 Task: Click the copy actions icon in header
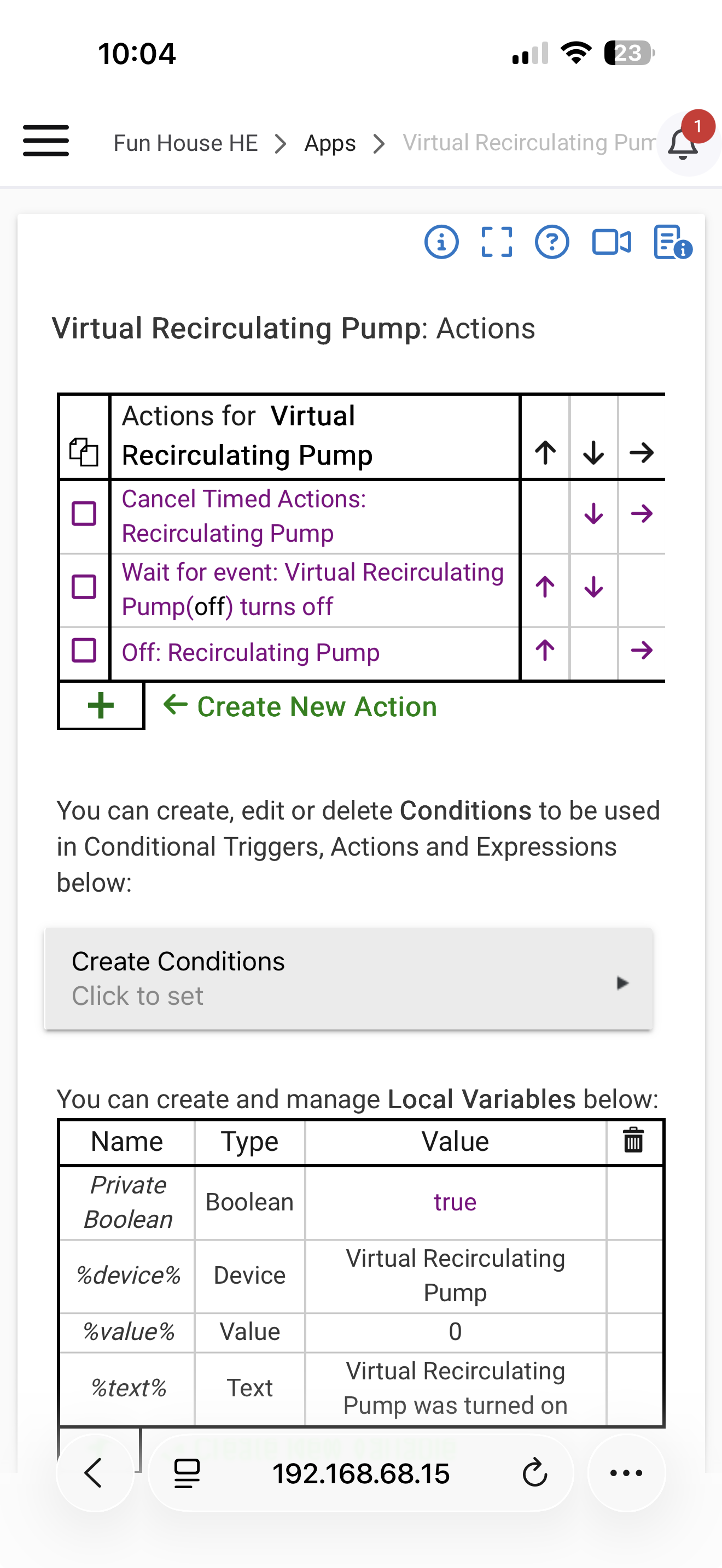point(84,452)
